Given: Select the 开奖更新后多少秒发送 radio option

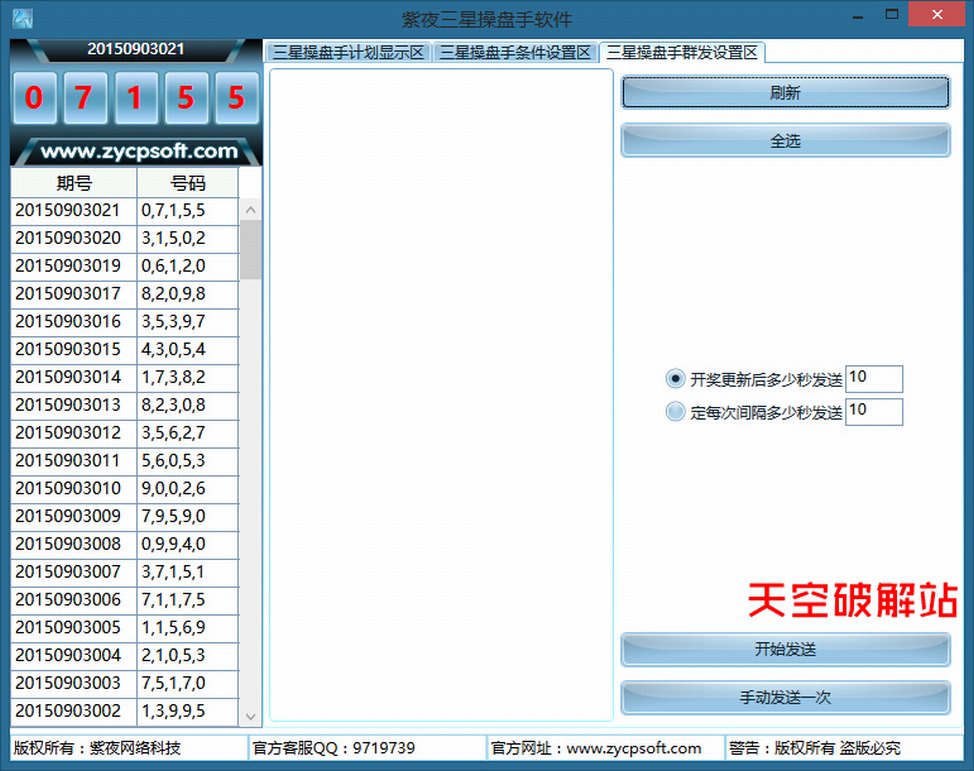Looking at the screenshot, I should click(675, 378).
